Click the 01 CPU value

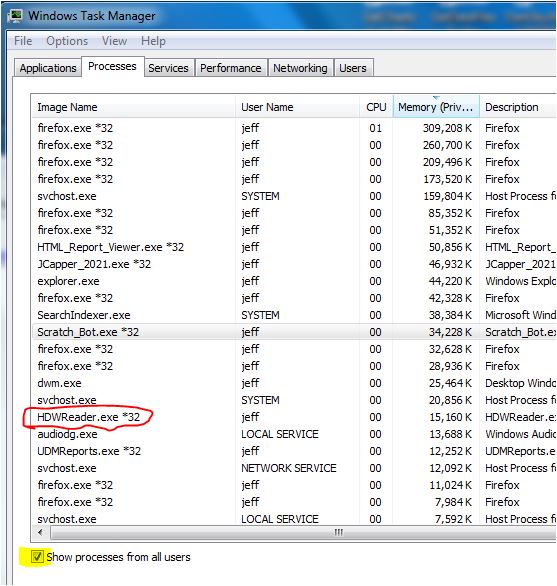(375, 128)
